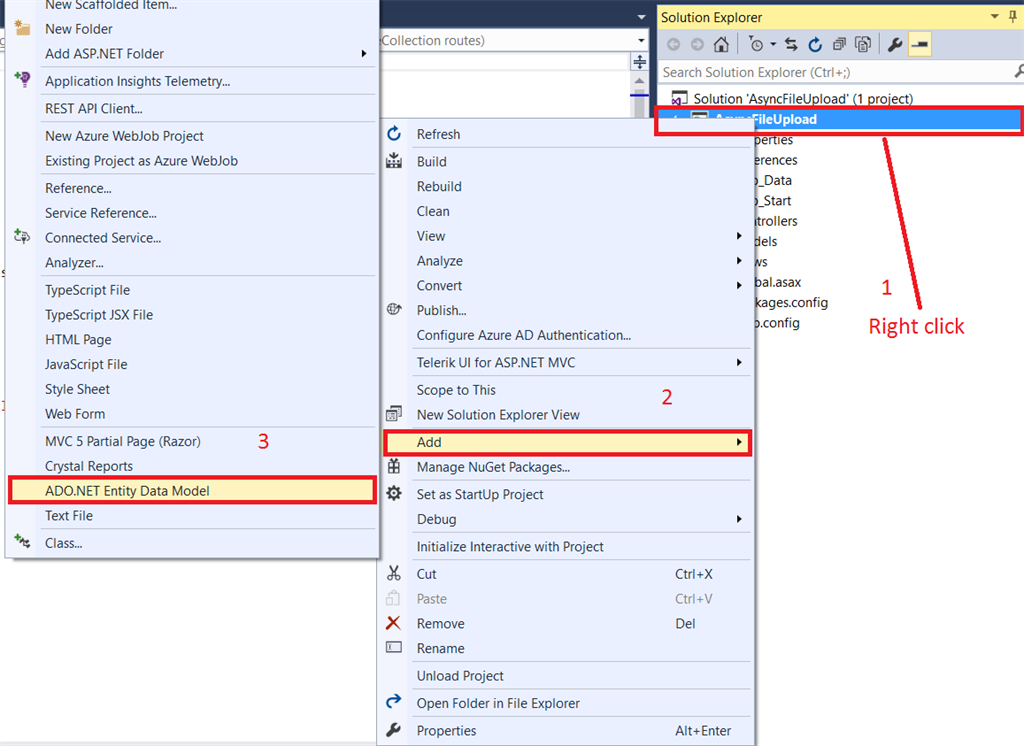
Task: Select the Cut scissors icon
Action: pyautogui.click(x=394, y=574)
